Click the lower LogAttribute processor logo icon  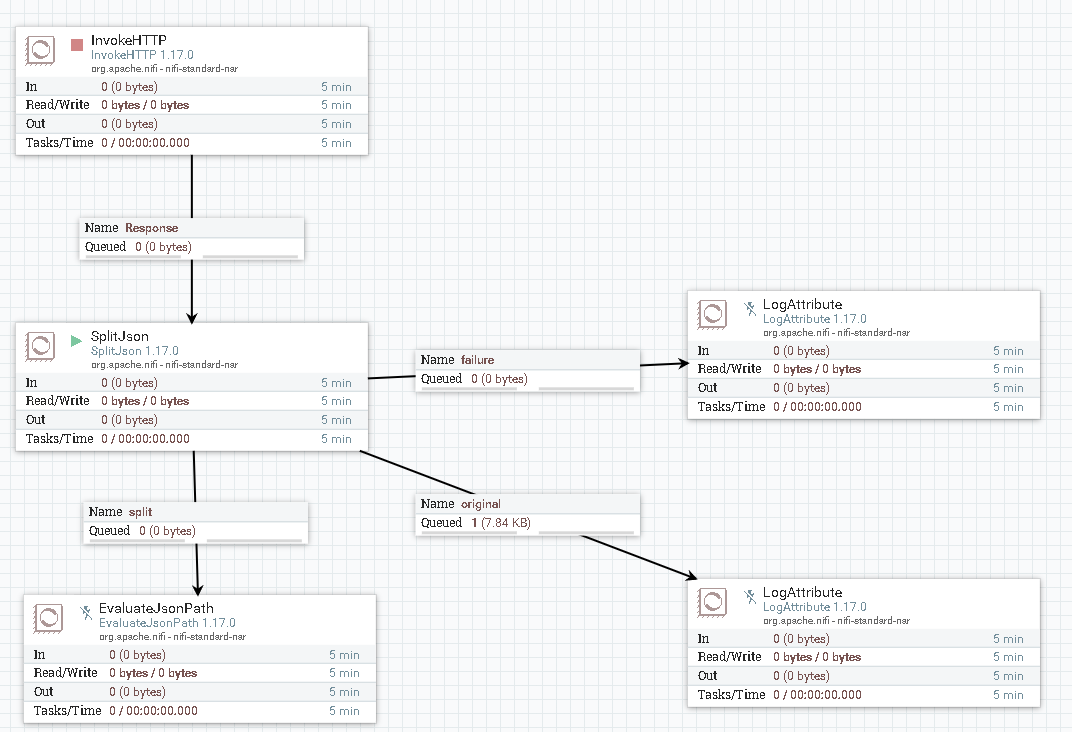pos(711,601)
